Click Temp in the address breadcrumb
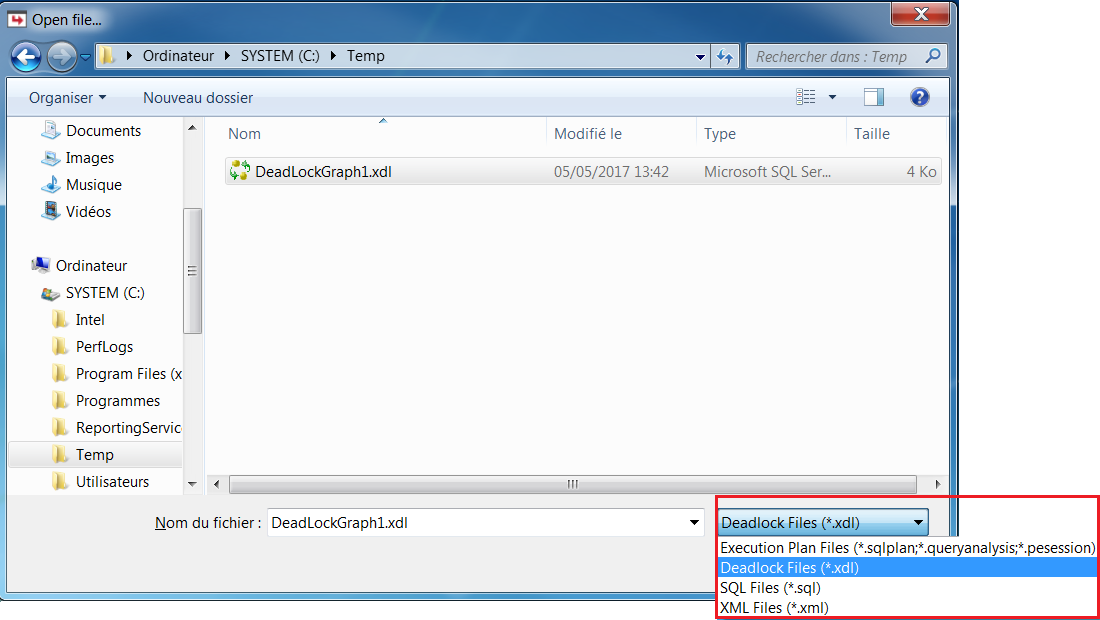The image size is (1100, 620). [x=365, y=55]
